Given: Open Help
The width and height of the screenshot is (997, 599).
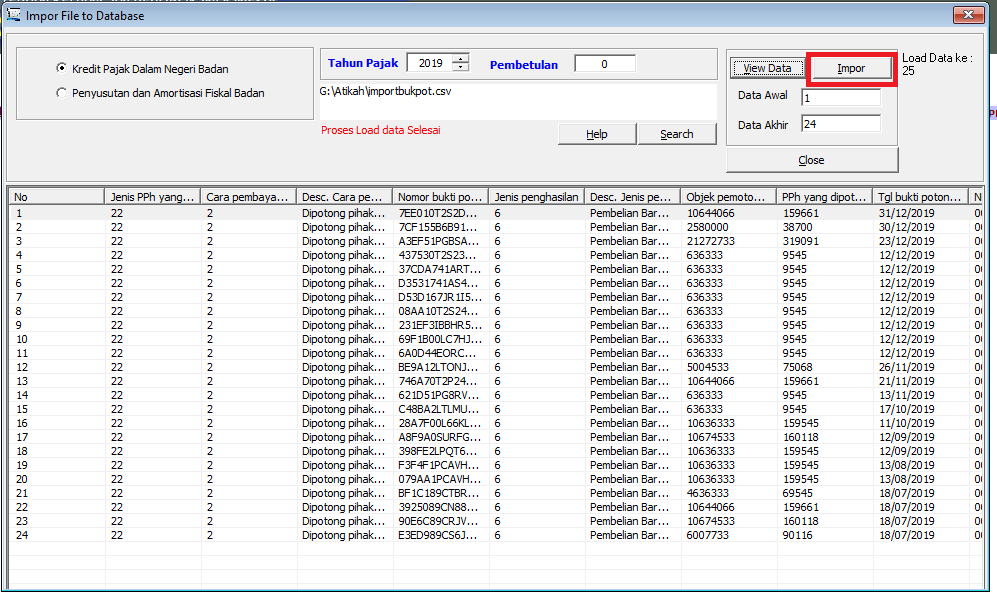Looking at the screenshot, I should pos(596,134).
